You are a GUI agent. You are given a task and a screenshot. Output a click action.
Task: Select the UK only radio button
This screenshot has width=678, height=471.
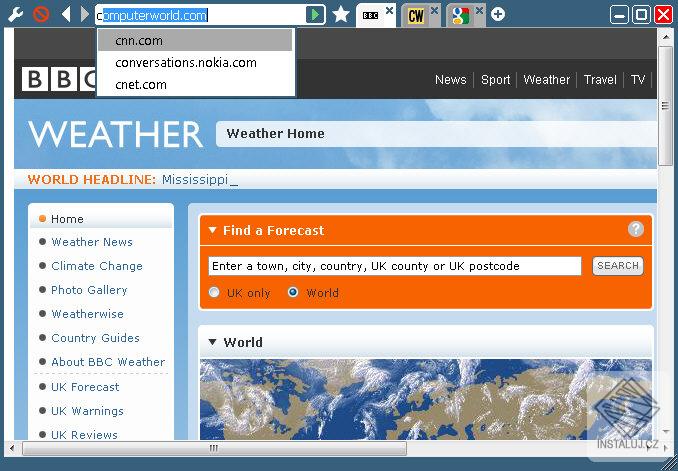[x=214, y=292]
